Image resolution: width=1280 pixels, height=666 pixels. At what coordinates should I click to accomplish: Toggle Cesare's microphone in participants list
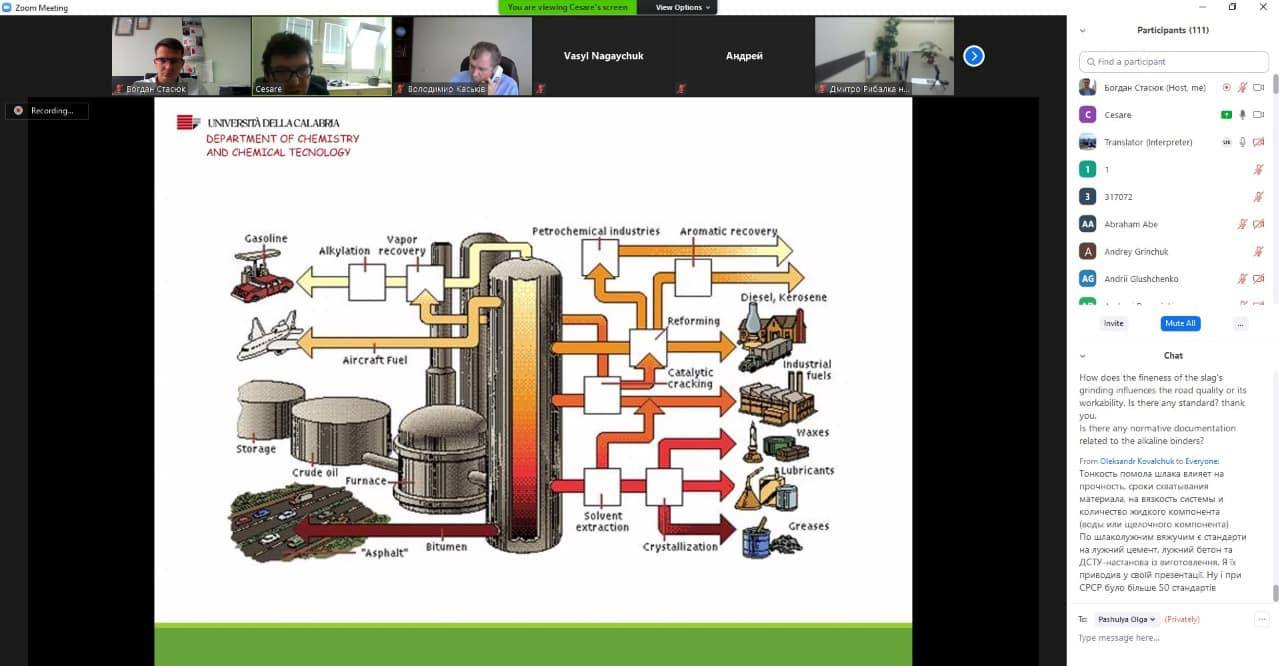coord(1243,115)
